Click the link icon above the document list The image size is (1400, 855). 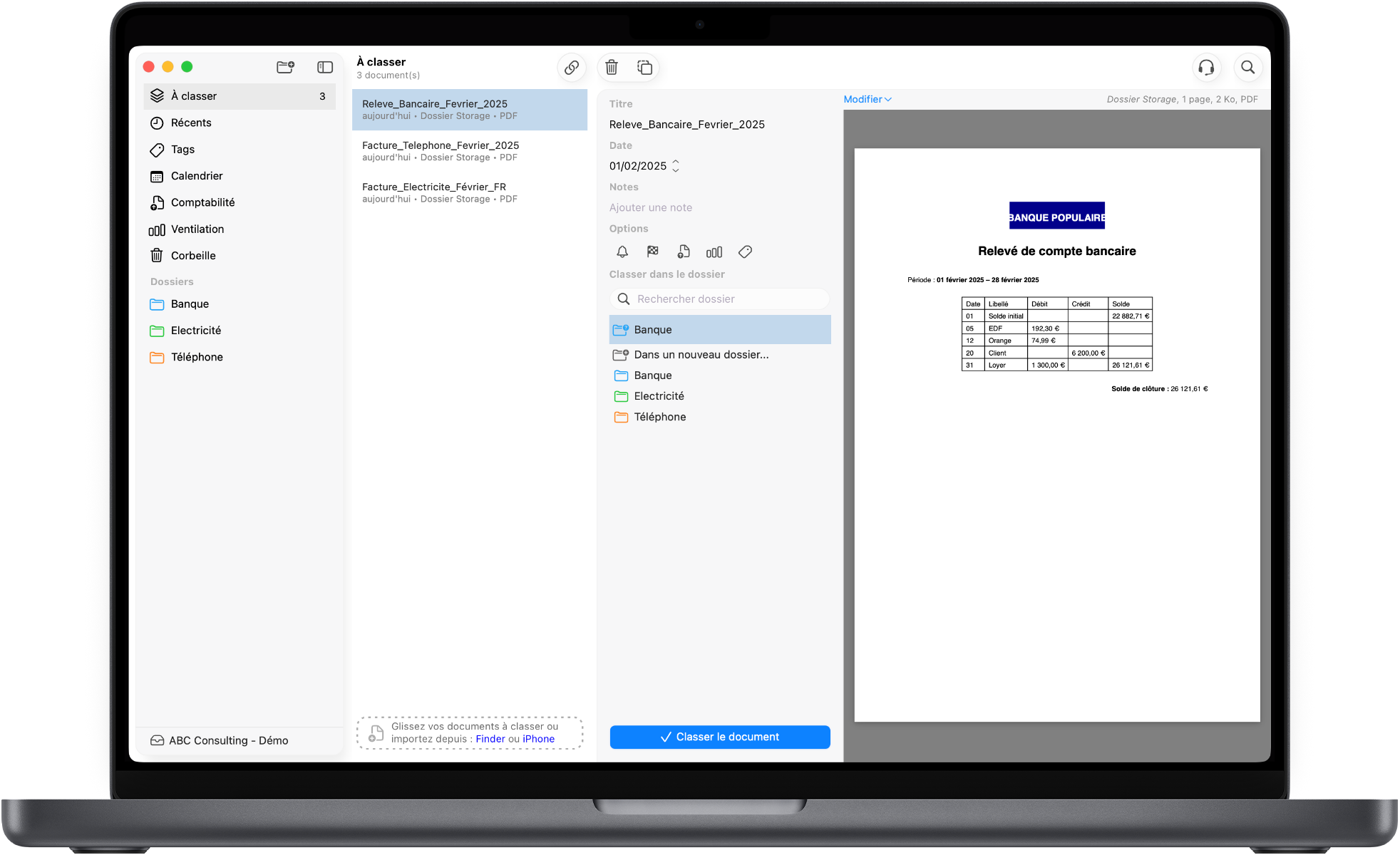[571, 67]
